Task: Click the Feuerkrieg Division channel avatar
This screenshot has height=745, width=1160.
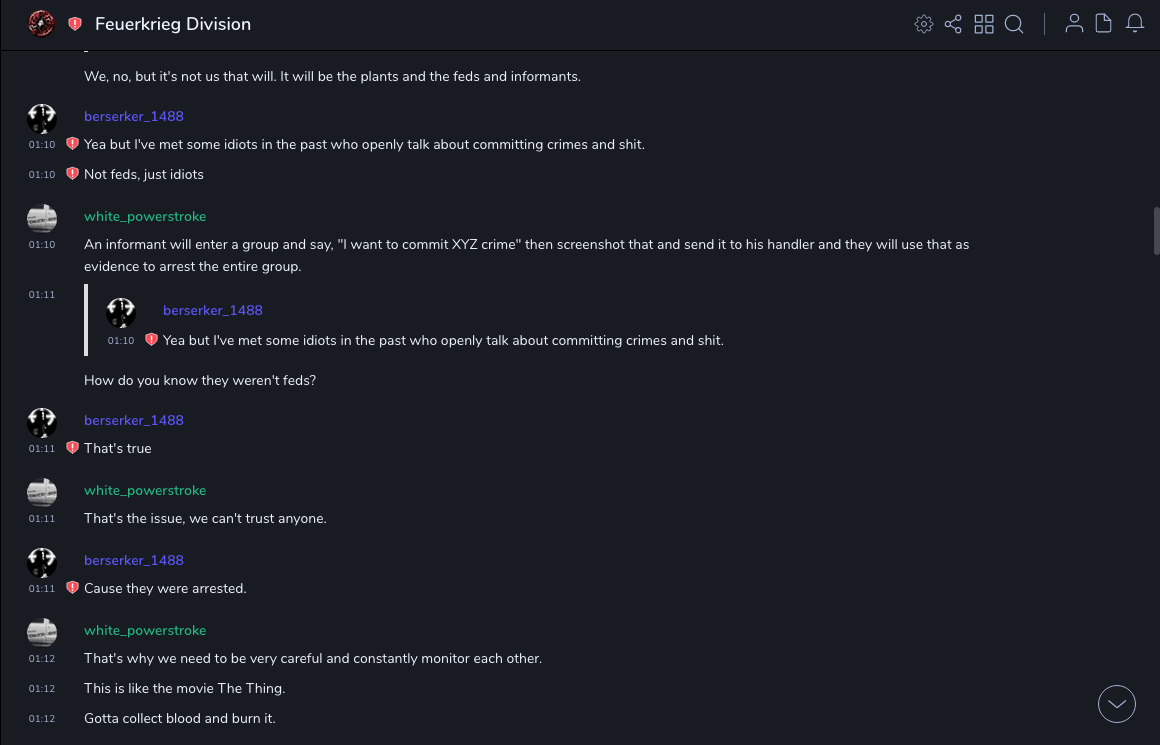Action: [x=41, y=23]
